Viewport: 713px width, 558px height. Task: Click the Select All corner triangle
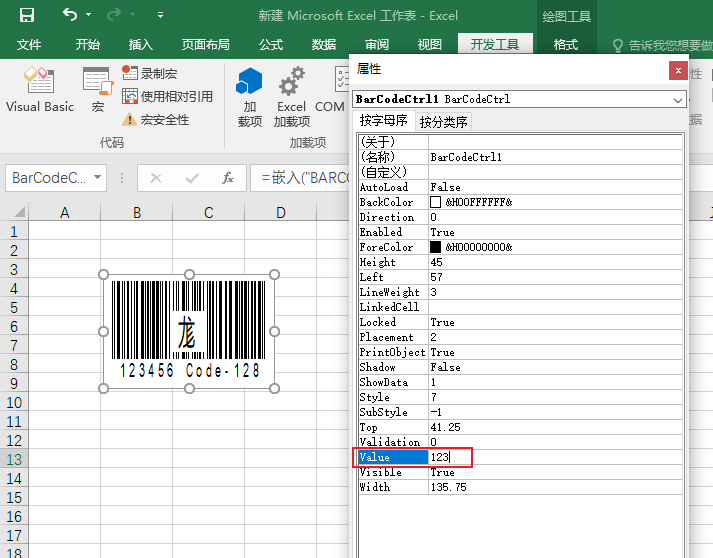(x=19, y=212)
